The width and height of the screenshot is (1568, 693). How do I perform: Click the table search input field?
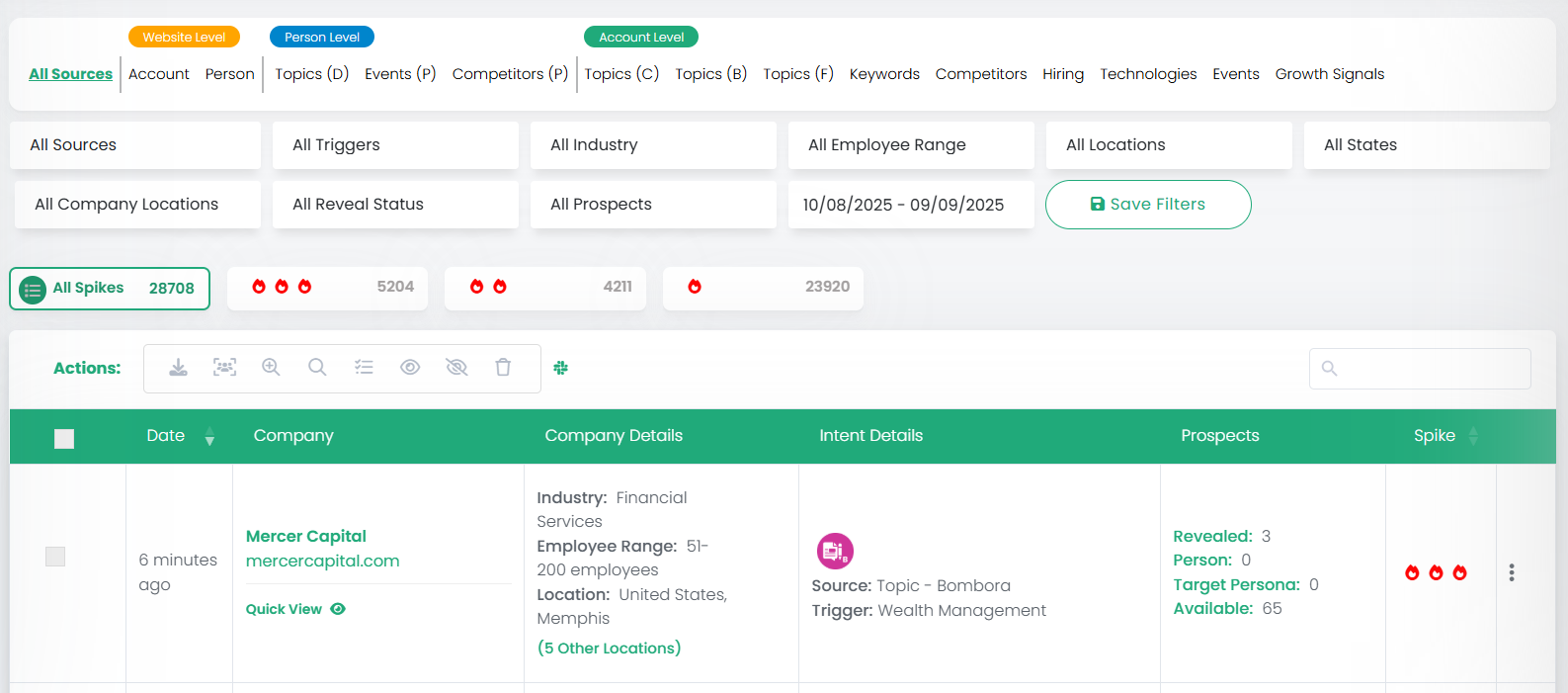pos(1431,369)
